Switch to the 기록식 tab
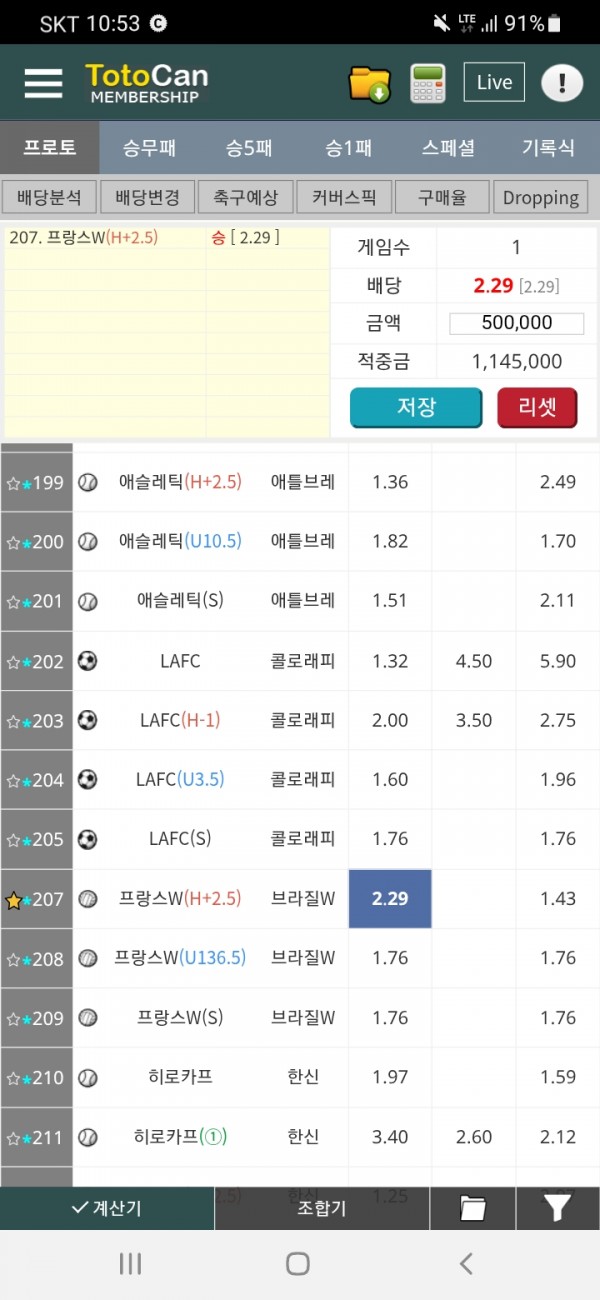Screen dimensions: 600x1300 pos(548,148)
